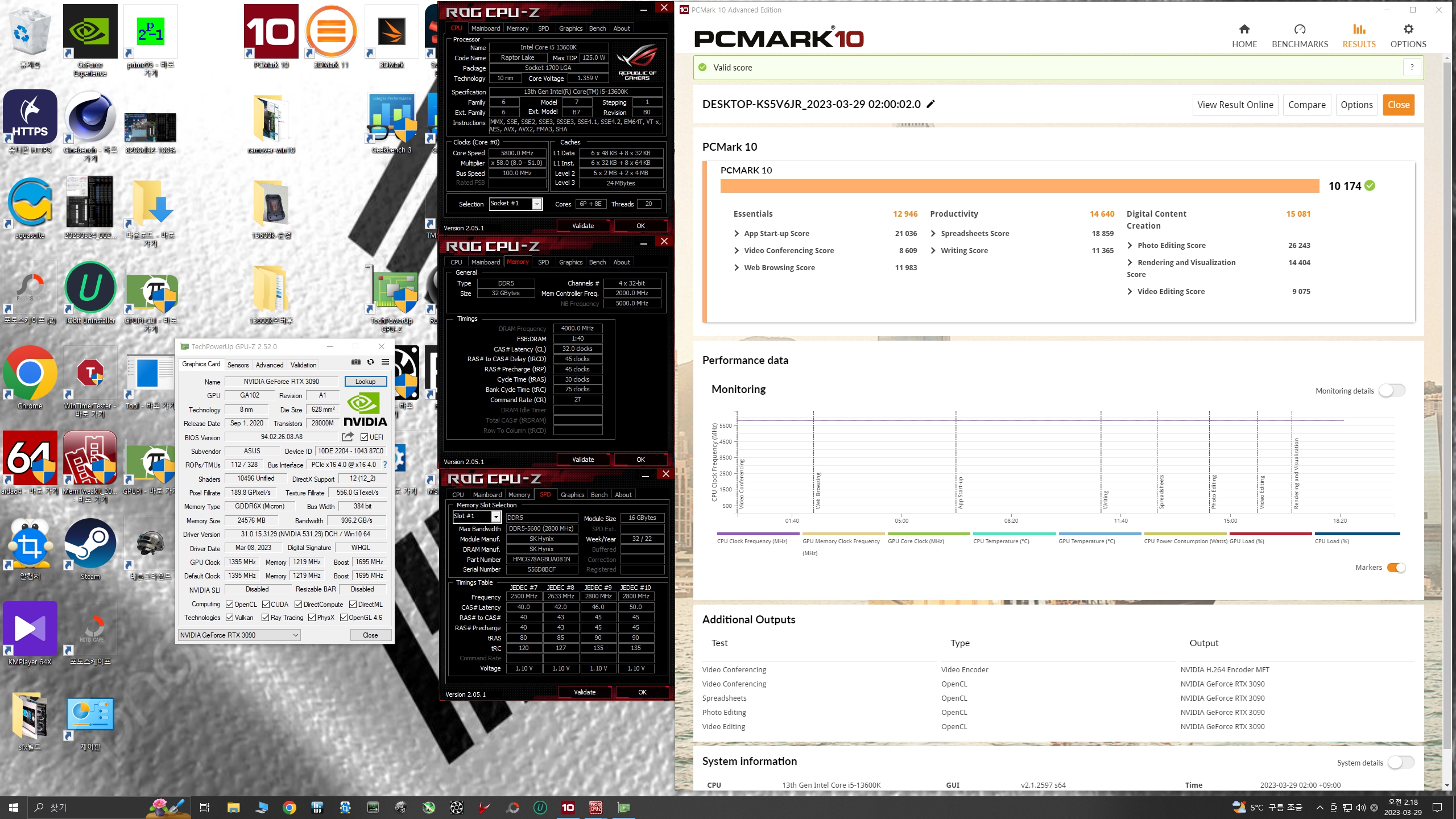1456x819 pixels.
Task: Open BENCHMARKS gauge icon in PCMark 10
Action: pyautogui.click(x=1300, y=29)
